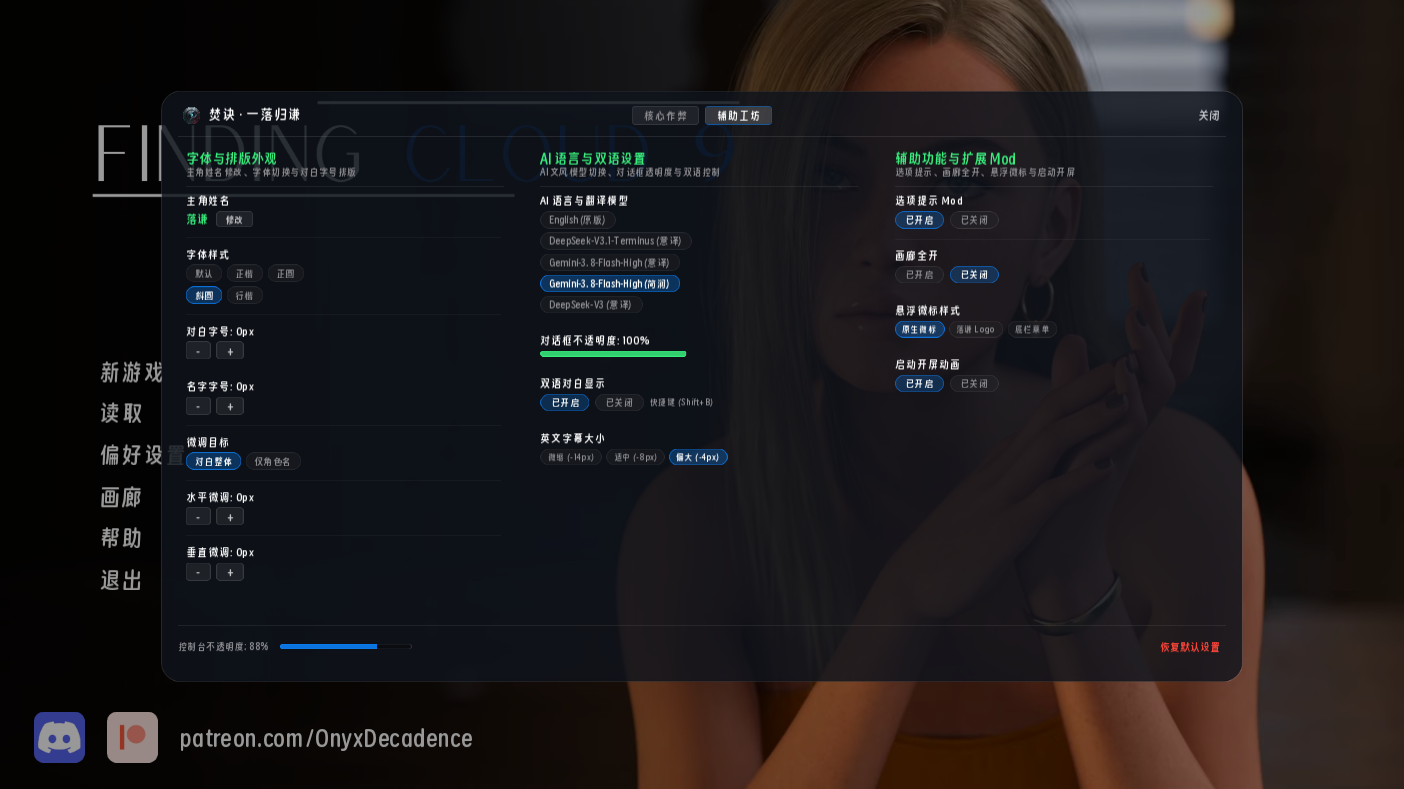Open the Patreon icon link
This screenshot has width=1404, height=789.
click(132, 737)
